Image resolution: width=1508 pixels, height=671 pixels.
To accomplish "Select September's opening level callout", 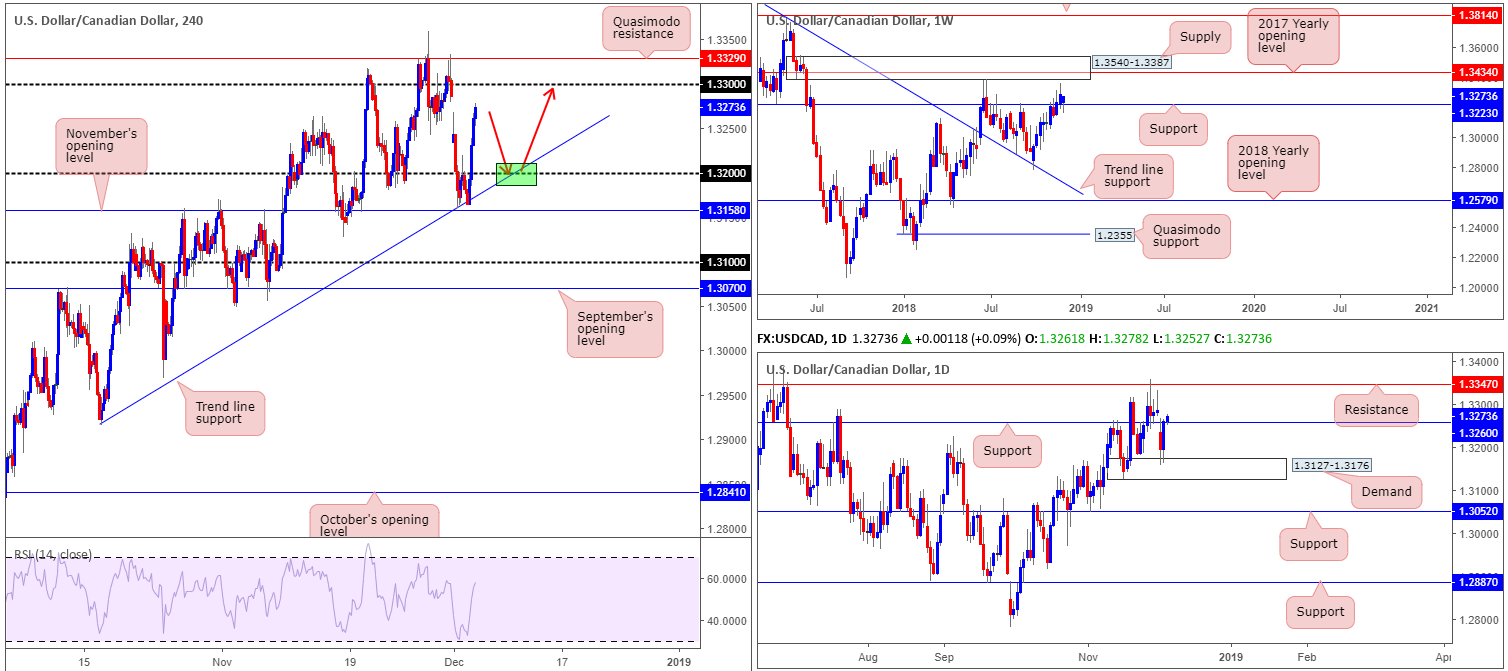I will click(615, 329).
